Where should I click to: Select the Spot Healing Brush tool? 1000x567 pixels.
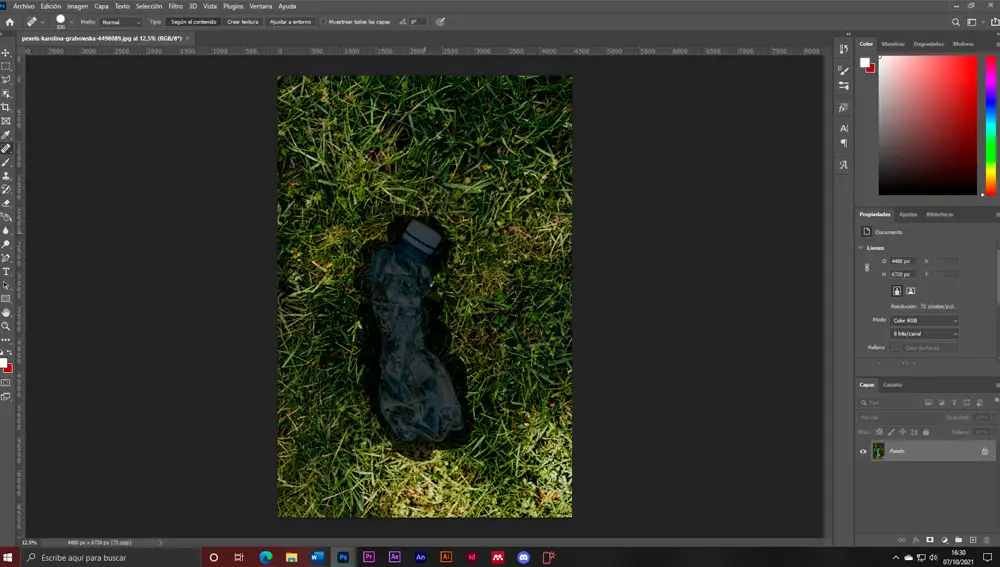(x=6, y=149)
